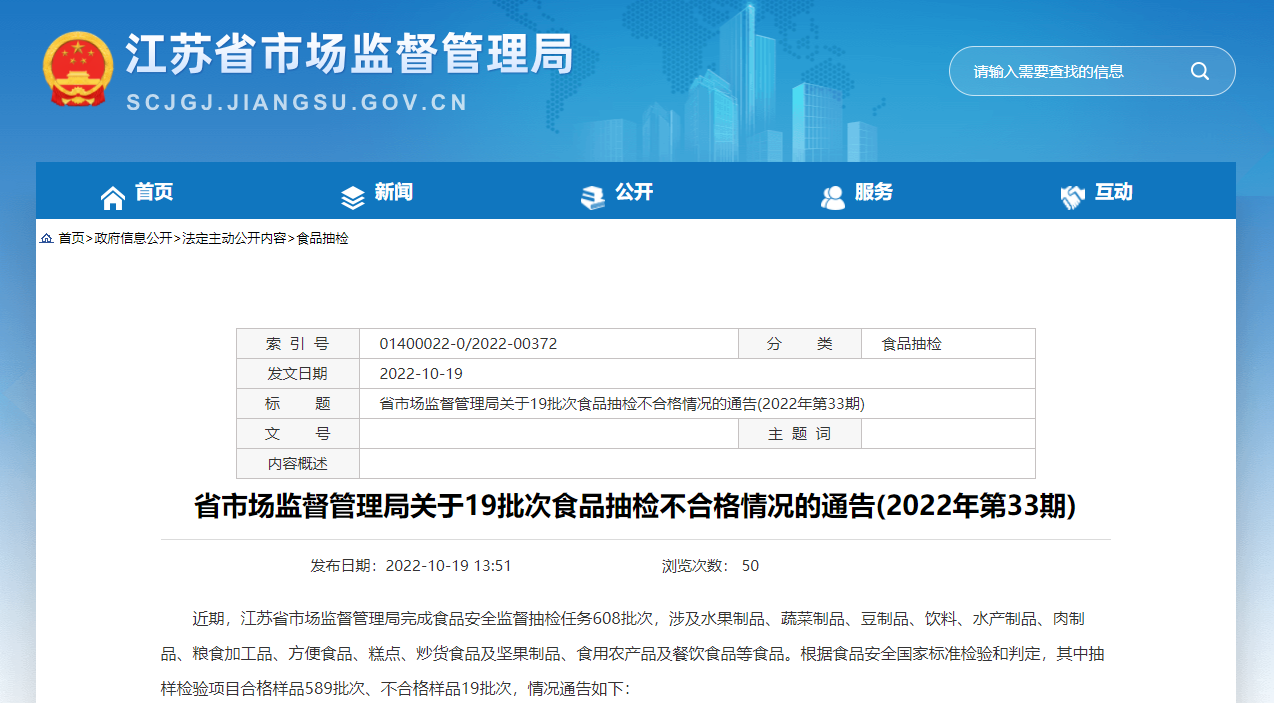The image size is (1274, 703).
Task: Click the 浏览次数：50 view counter
Action: tap(710, 566)
